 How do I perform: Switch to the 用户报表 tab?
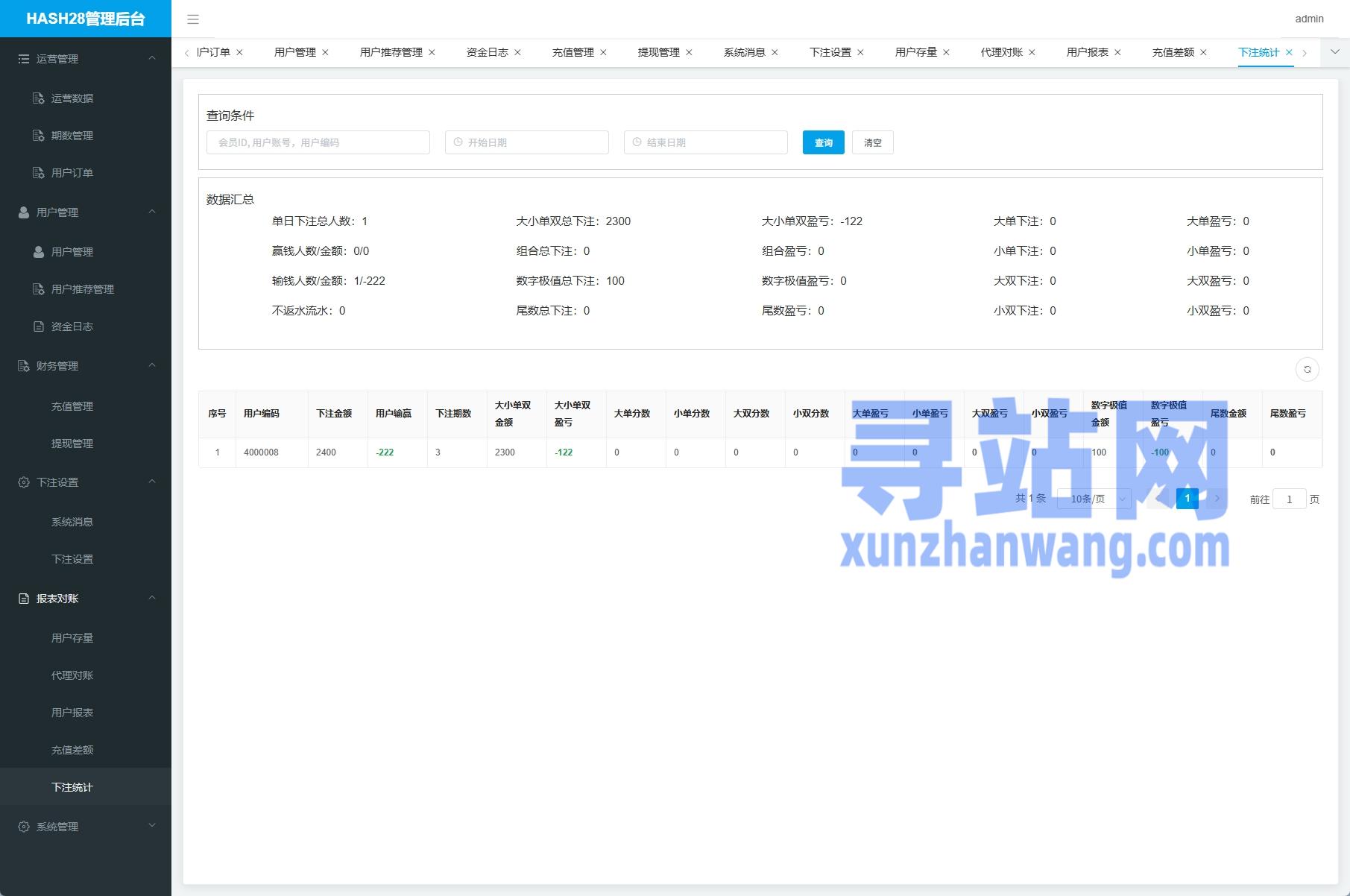click(x=1088, y=52)
